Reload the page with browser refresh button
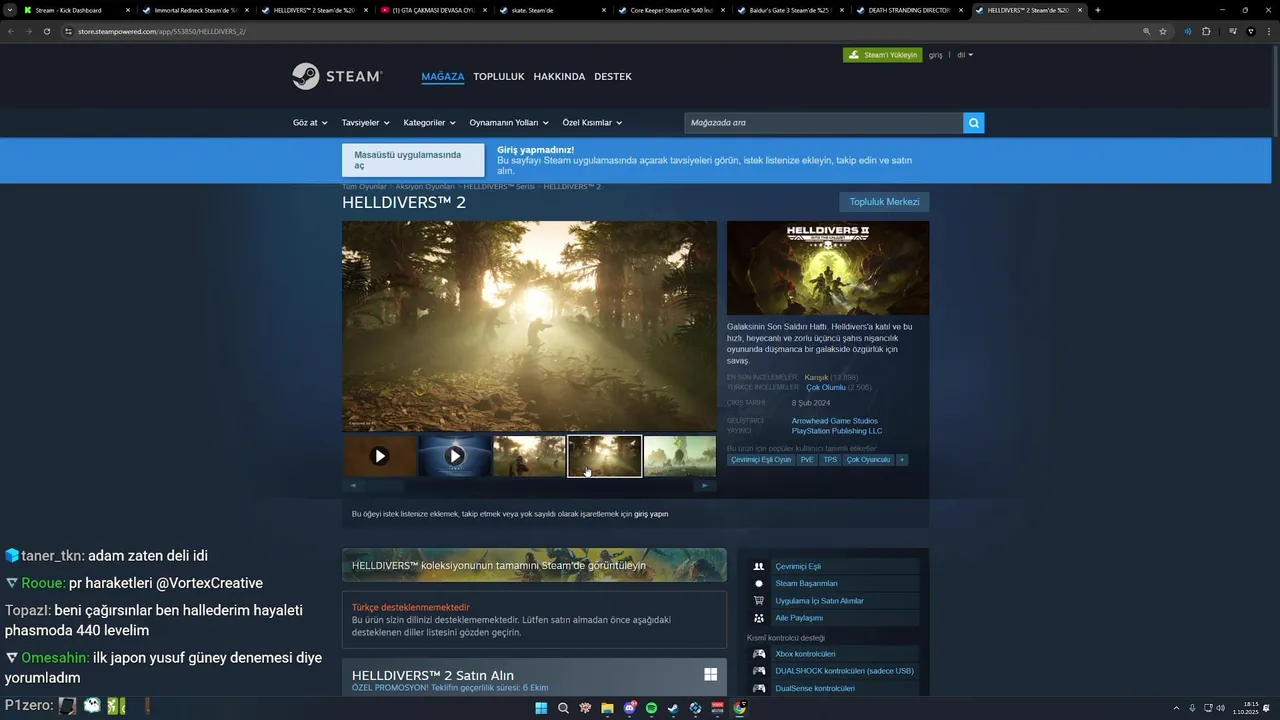Viewport: 1280px width, 720px height. pos(46,31)
